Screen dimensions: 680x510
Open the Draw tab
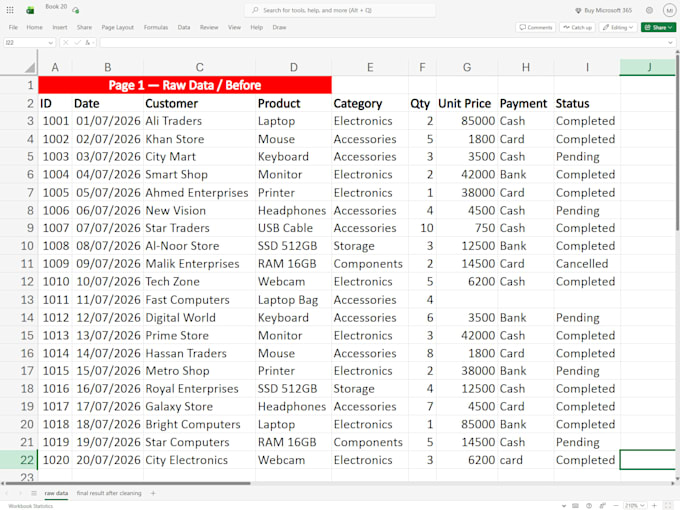(279, 27)
